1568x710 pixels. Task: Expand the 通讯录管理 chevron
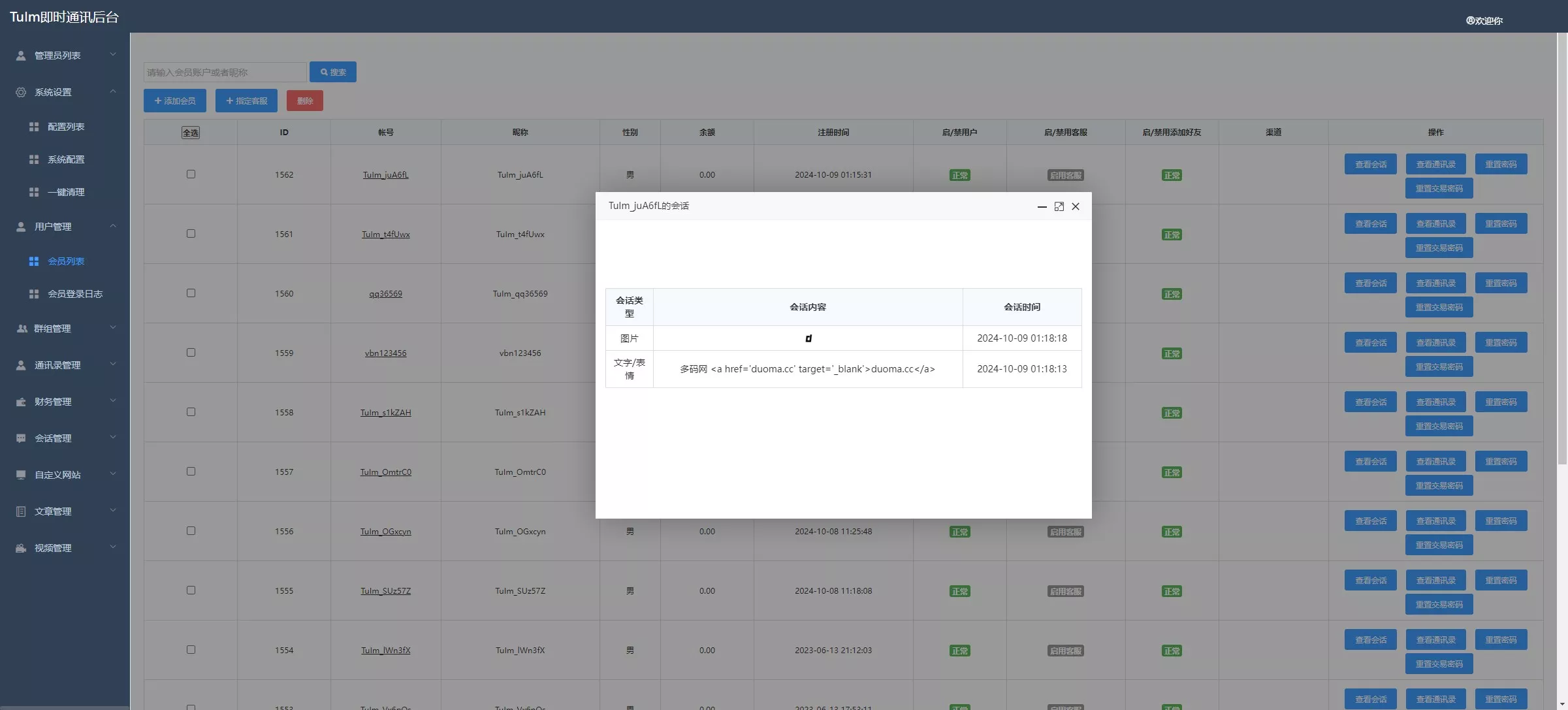[x=113, y=364]
